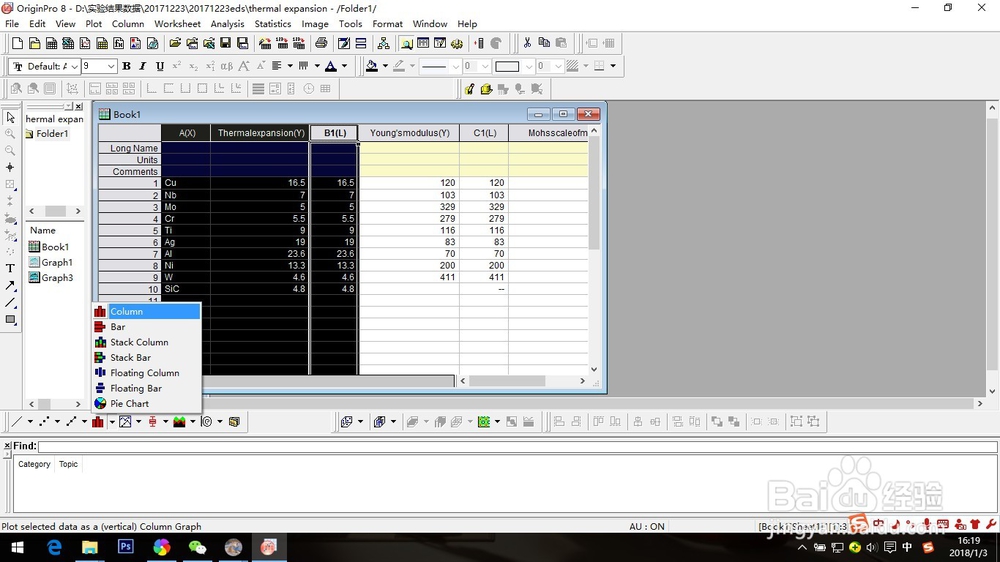1000x562 pixels.
Task: Open File Explorer from the taskbar
Action: coord(89,547)
